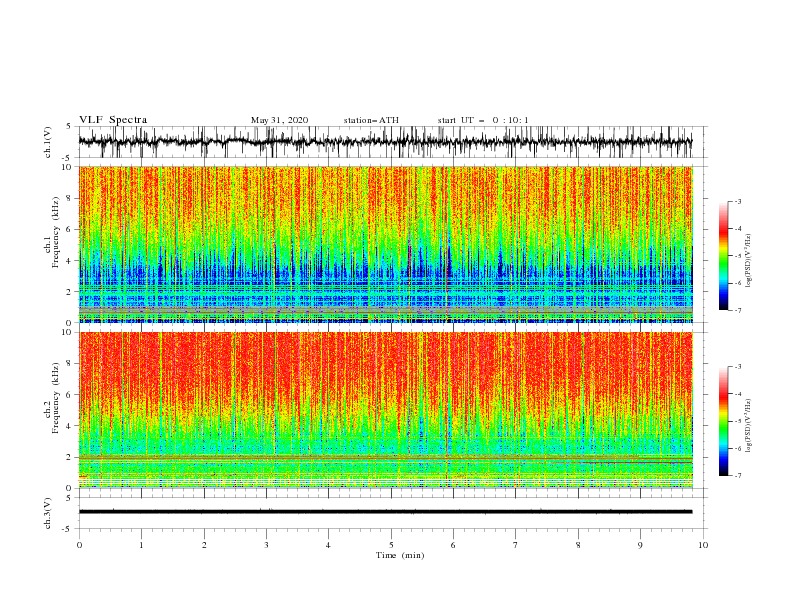Image resolution: width=792 pixels, height=612 pixels.
Task: Click the "8" kHz tick on ch.2 frequency axis
Action: [x=70, y=364]
